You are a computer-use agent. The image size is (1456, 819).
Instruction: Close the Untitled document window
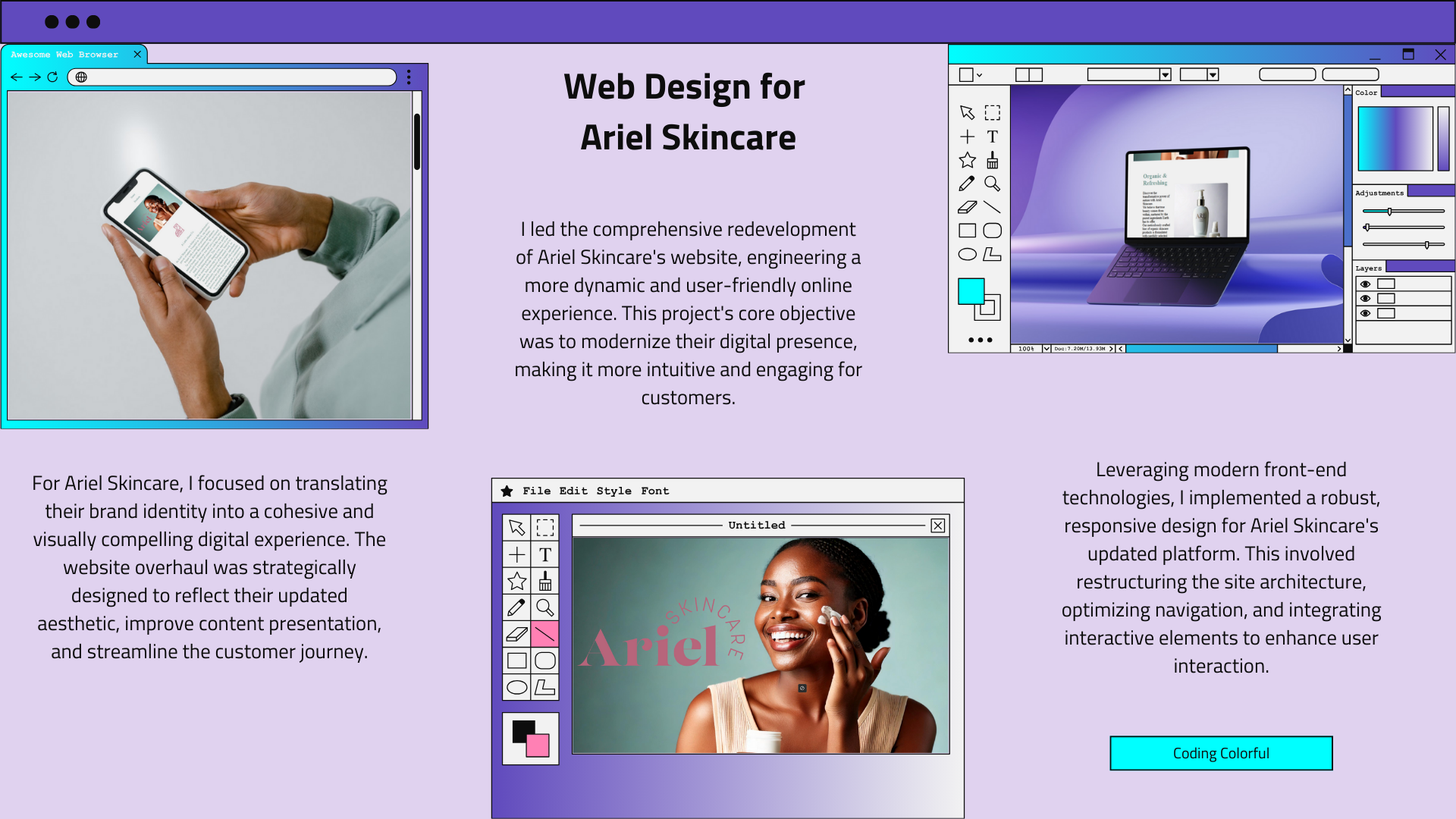point(938,526)
